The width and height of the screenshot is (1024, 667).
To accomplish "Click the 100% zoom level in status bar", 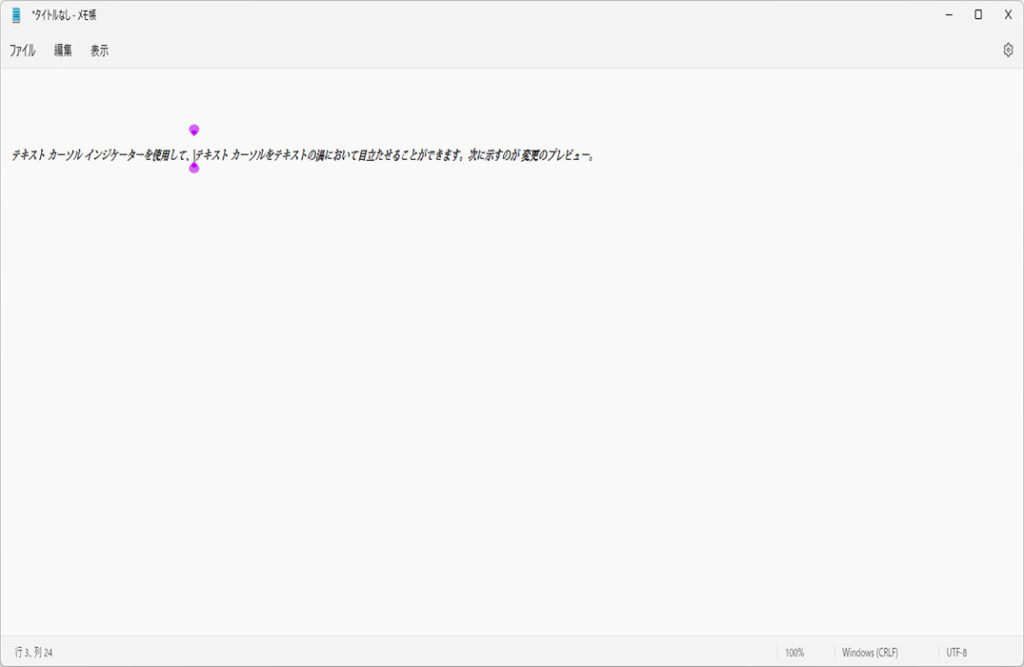I will pos(794,652).
